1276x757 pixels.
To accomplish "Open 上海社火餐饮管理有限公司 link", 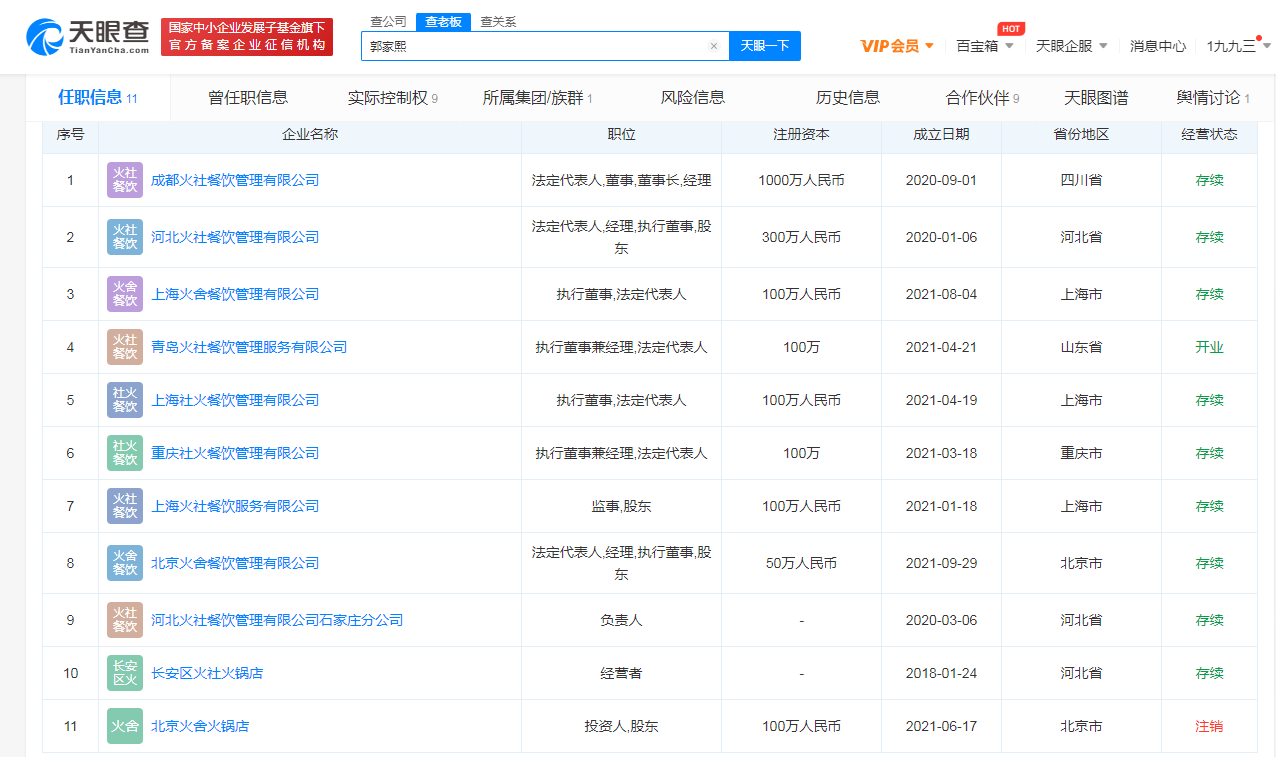I will point(235,400).
